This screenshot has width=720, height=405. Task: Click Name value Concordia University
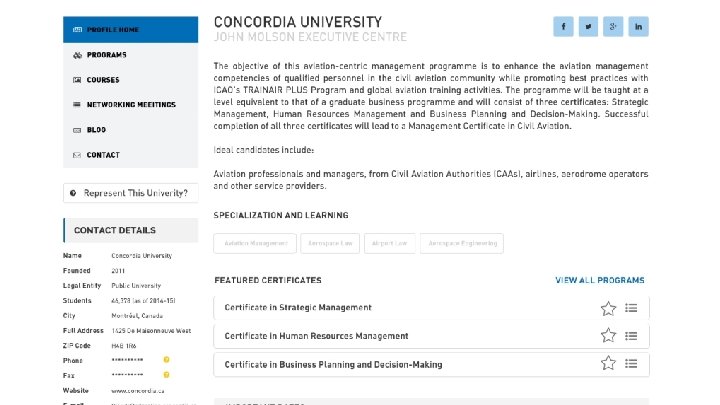pos(141,256)
